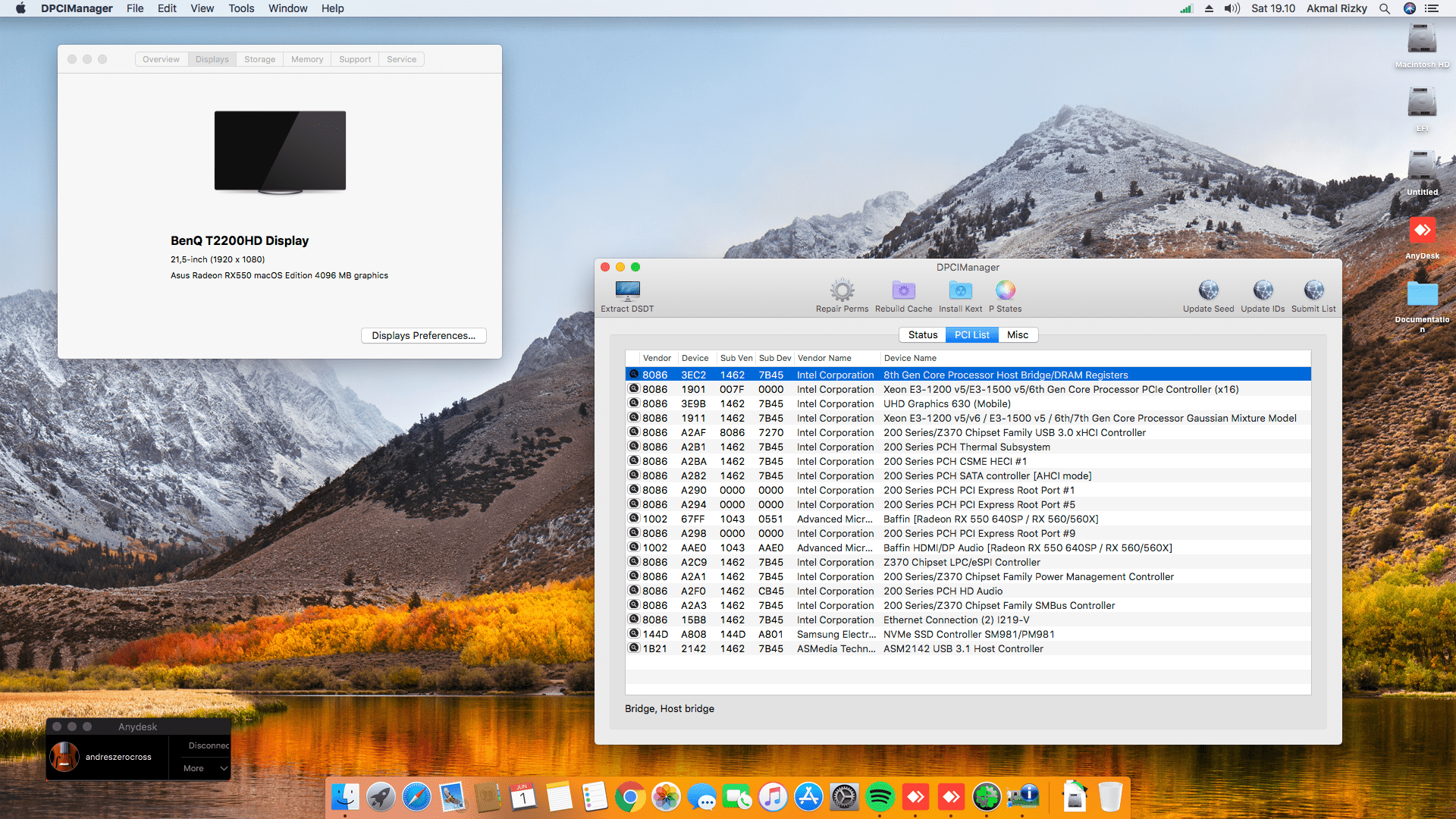
Task: Open the Tools menu
Action: (241, 8)
